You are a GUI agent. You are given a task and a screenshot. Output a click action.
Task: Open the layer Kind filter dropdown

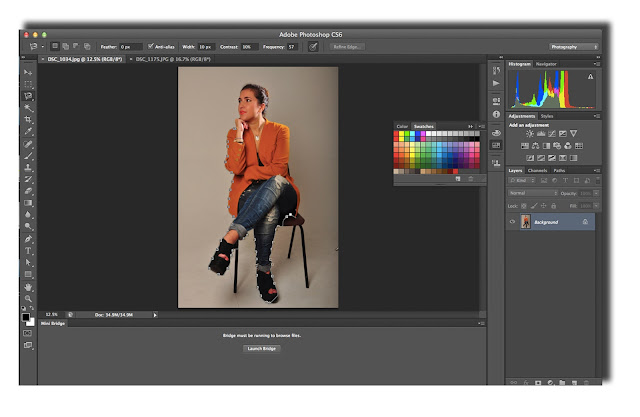(522, 180)
